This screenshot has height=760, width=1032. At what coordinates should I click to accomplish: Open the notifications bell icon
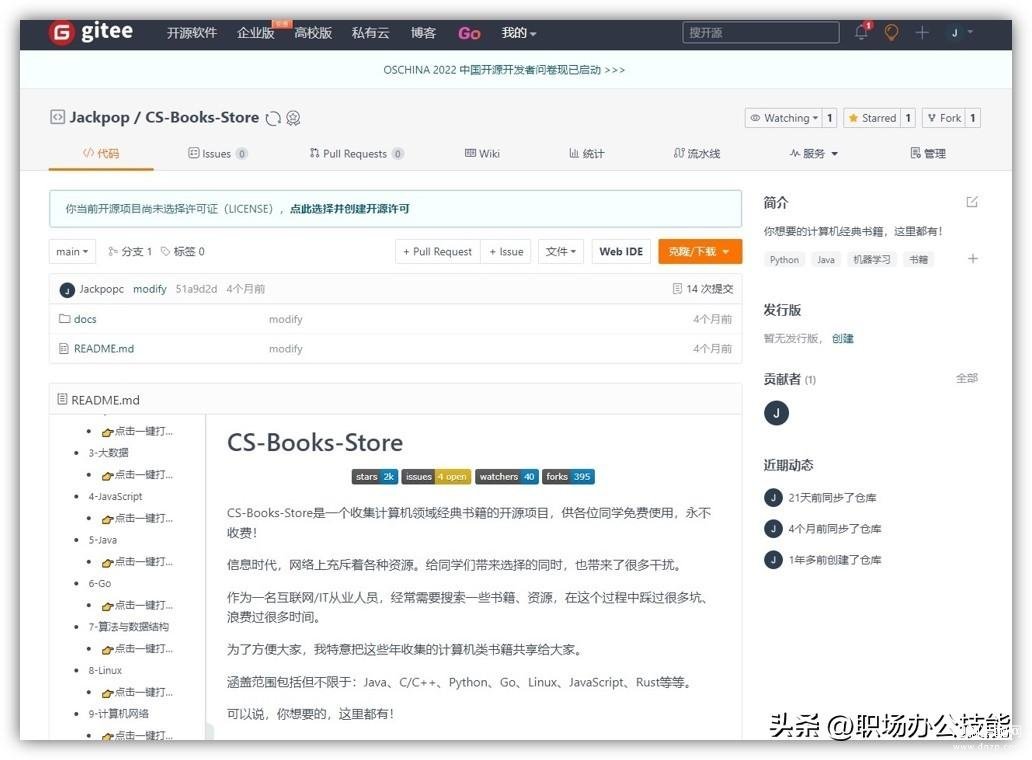click(x=861, y=32)
